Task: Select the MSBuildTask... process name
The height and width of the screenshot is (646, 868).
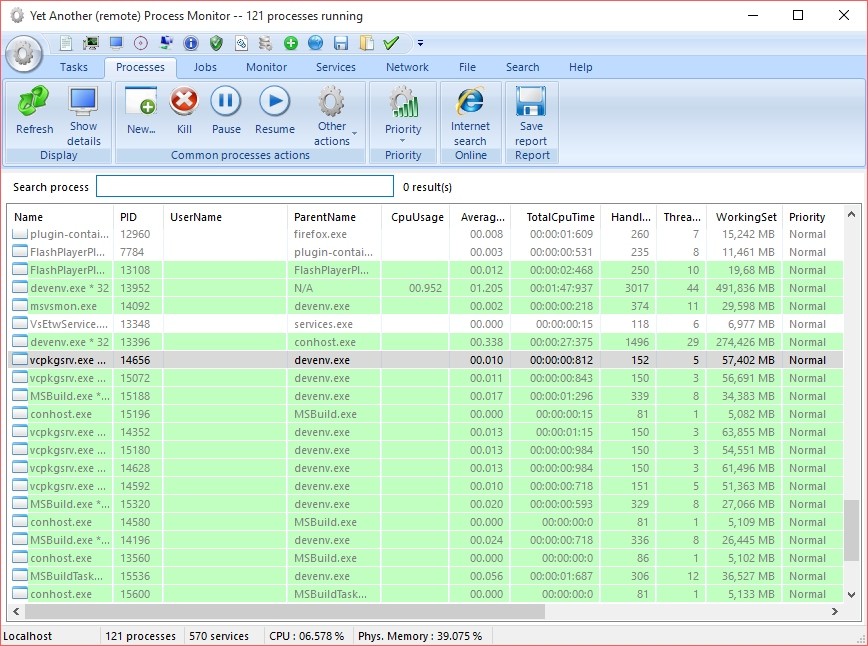Action: coord(66,576)
